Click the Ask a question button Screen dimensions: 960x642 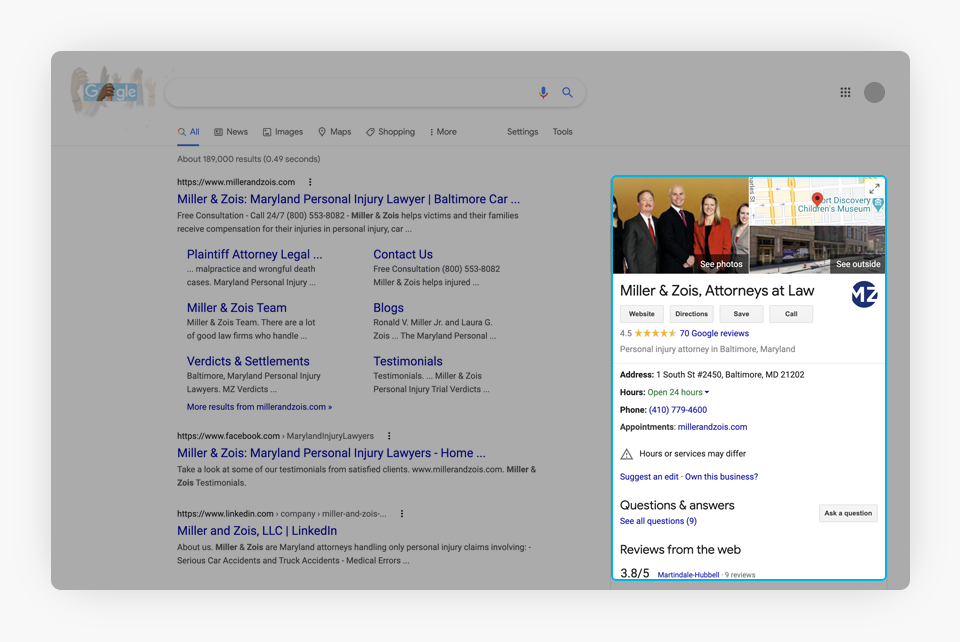click(848, 513)
